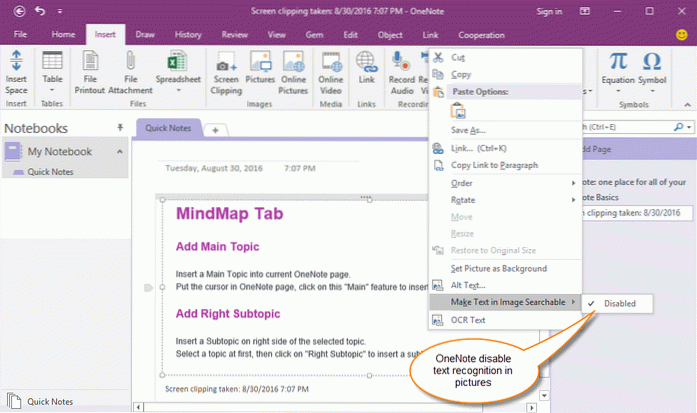Switch to the View tab
The width and height of the screenshot is (697, 413).
pyautogui.click(x=276, y=34)
